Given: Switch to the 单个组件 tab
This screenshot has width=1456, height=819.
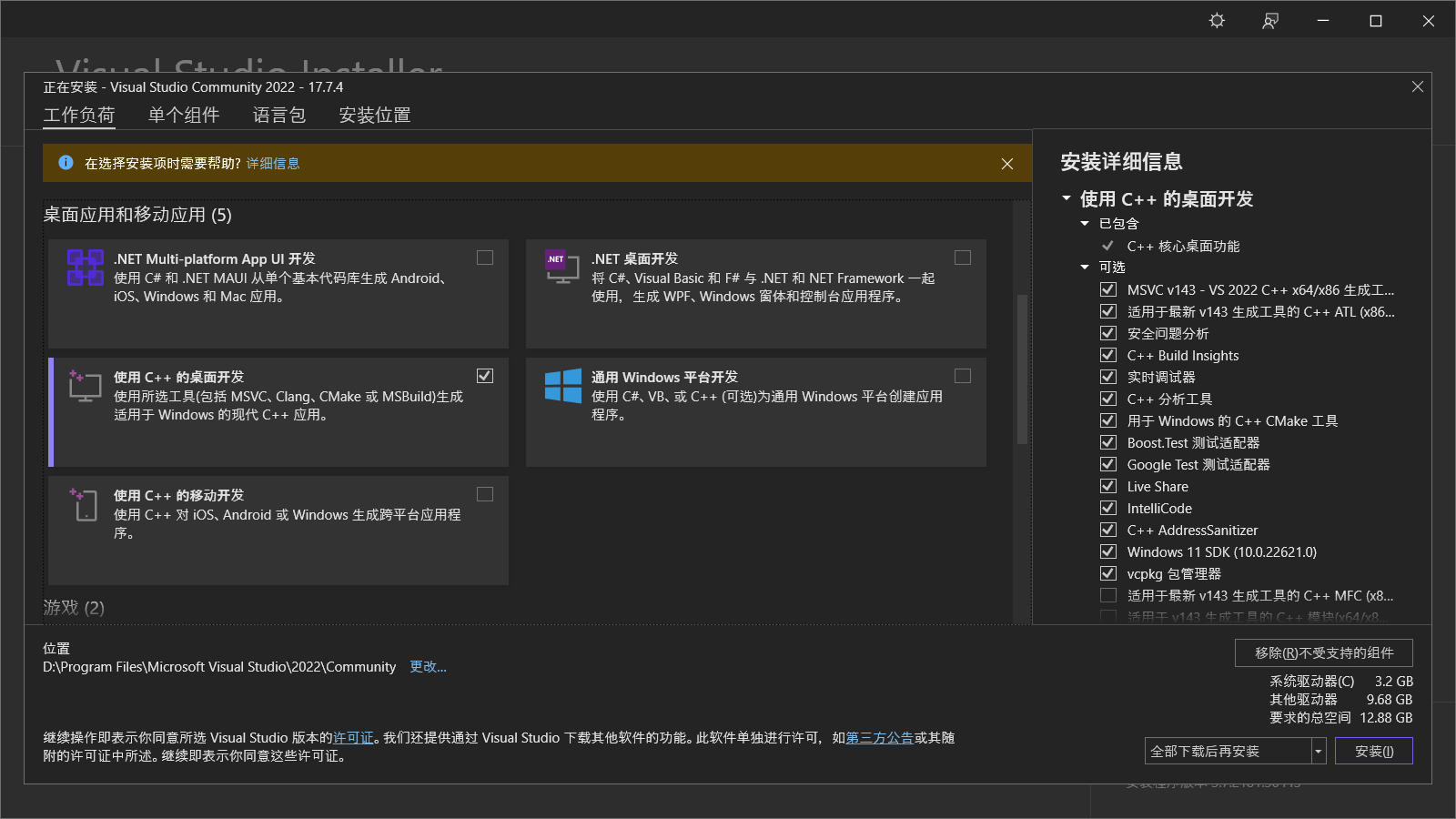Looking at the screenshot, I should tap(184, 115).
